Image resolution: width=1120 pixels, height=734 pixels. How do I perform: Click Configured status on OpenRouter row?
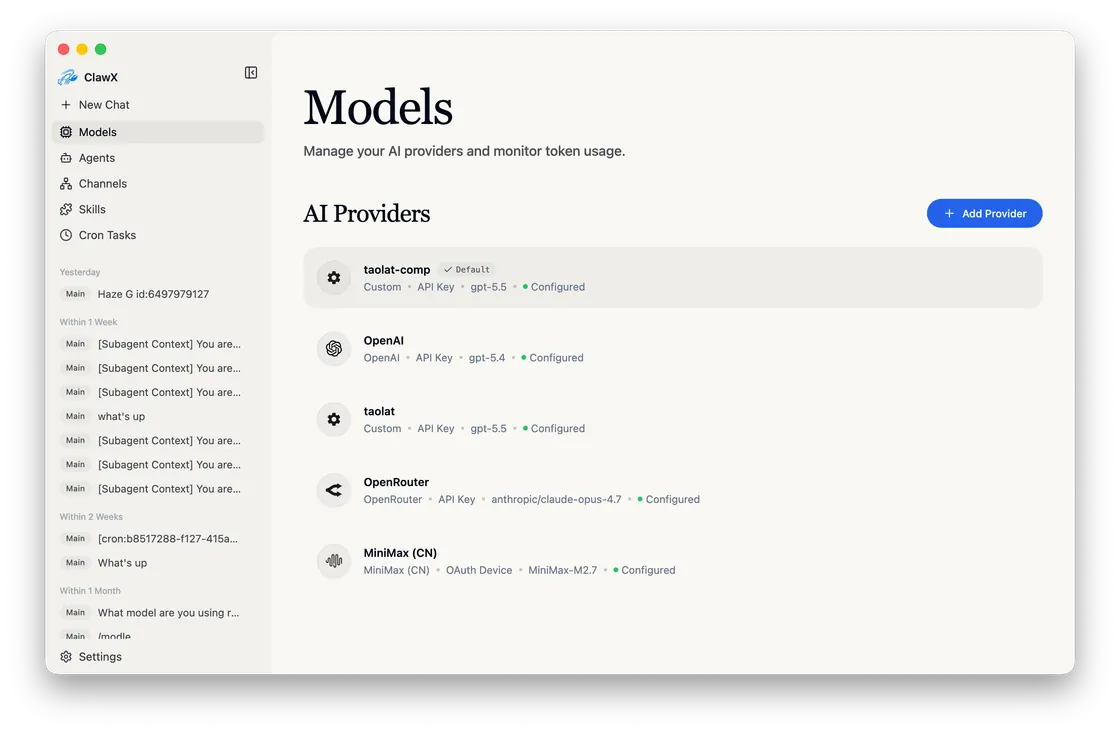click(669, 499)
